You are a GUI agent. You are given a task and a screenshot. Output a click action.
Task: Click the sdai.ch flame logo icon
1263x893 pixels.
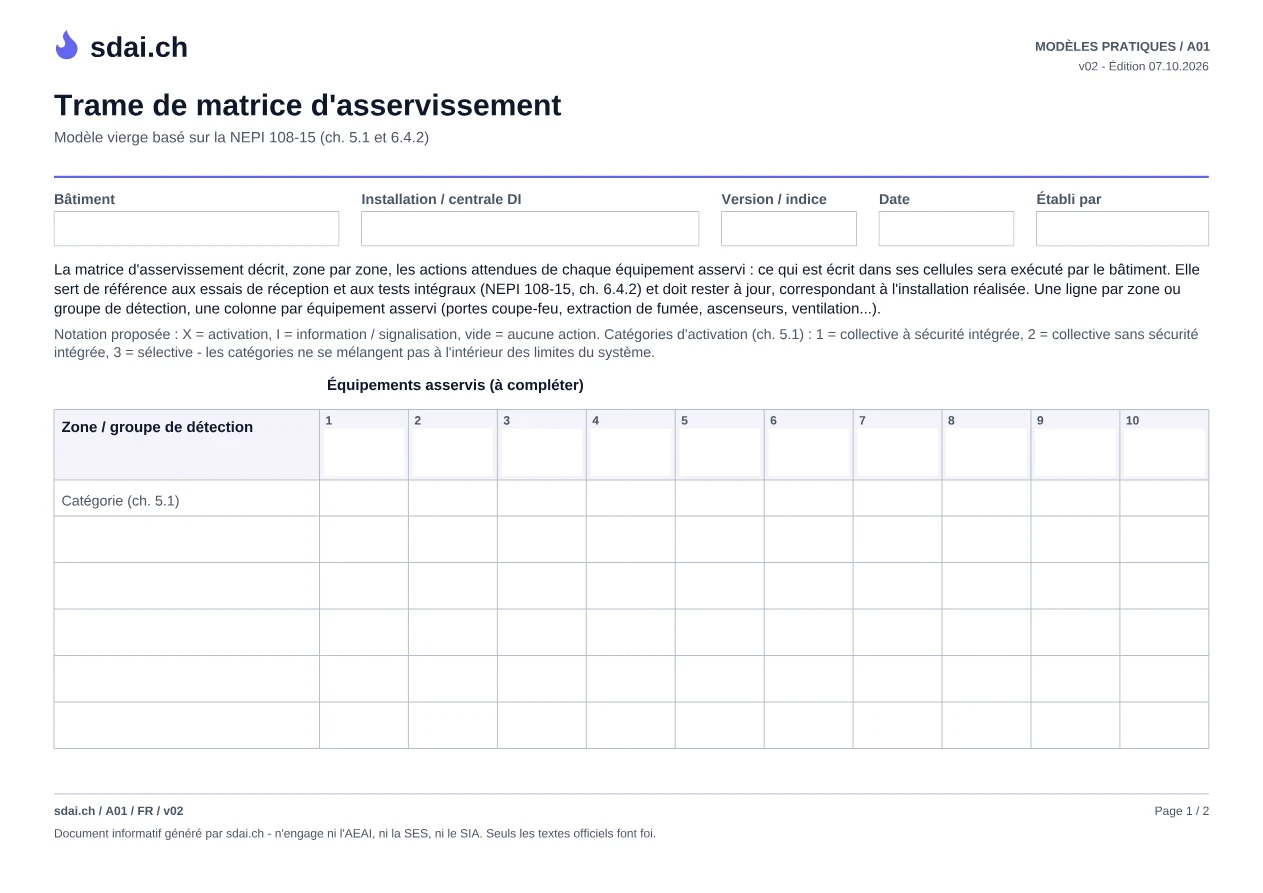pyautogui.click(x=66, y=45)
